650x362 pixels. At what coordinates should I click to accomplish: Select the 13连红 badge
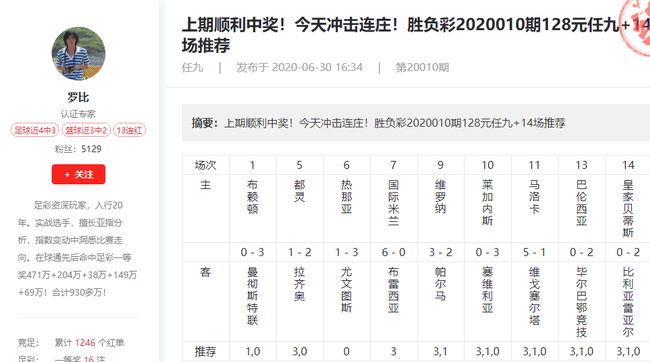(129, 130)
